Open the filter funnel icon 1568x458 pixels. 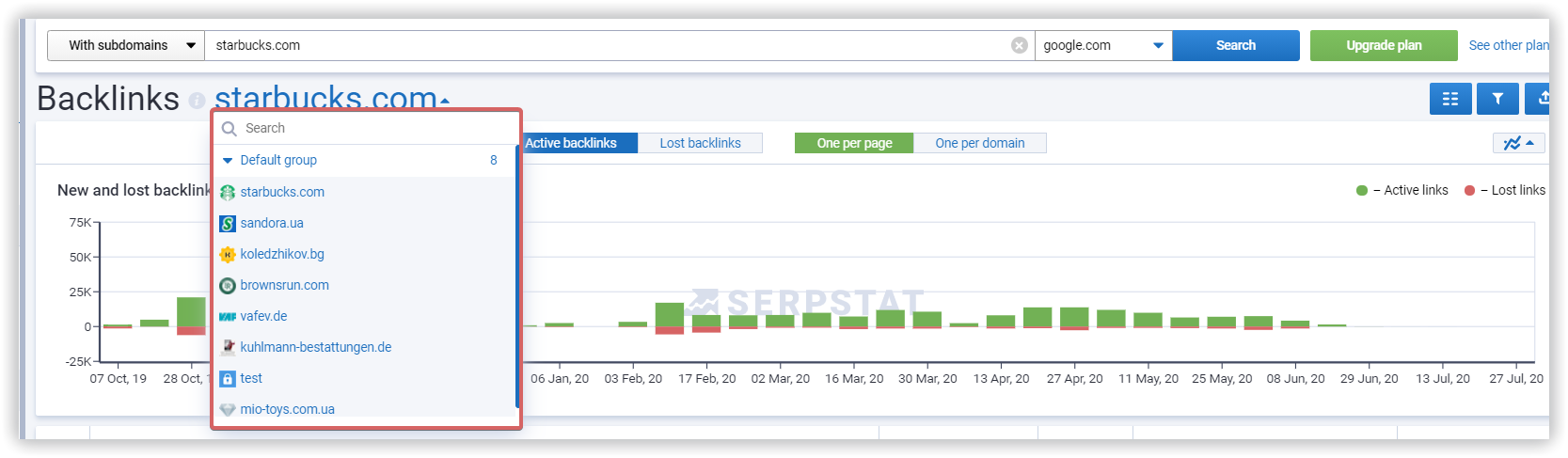pyautogui.click(x=1497, y=99)
